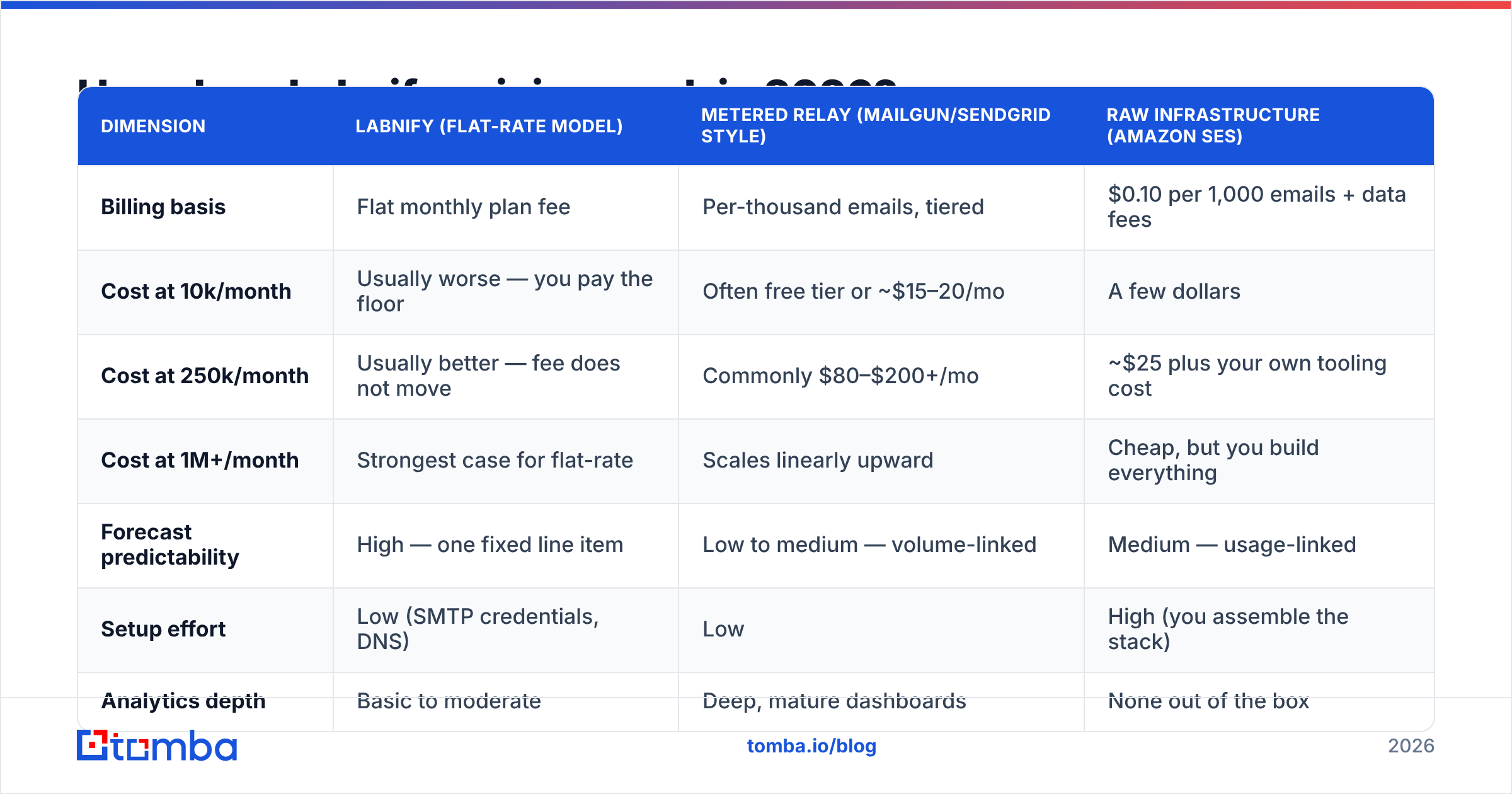Click the 'Cost at 250k/month' row label

click(205, 376)
